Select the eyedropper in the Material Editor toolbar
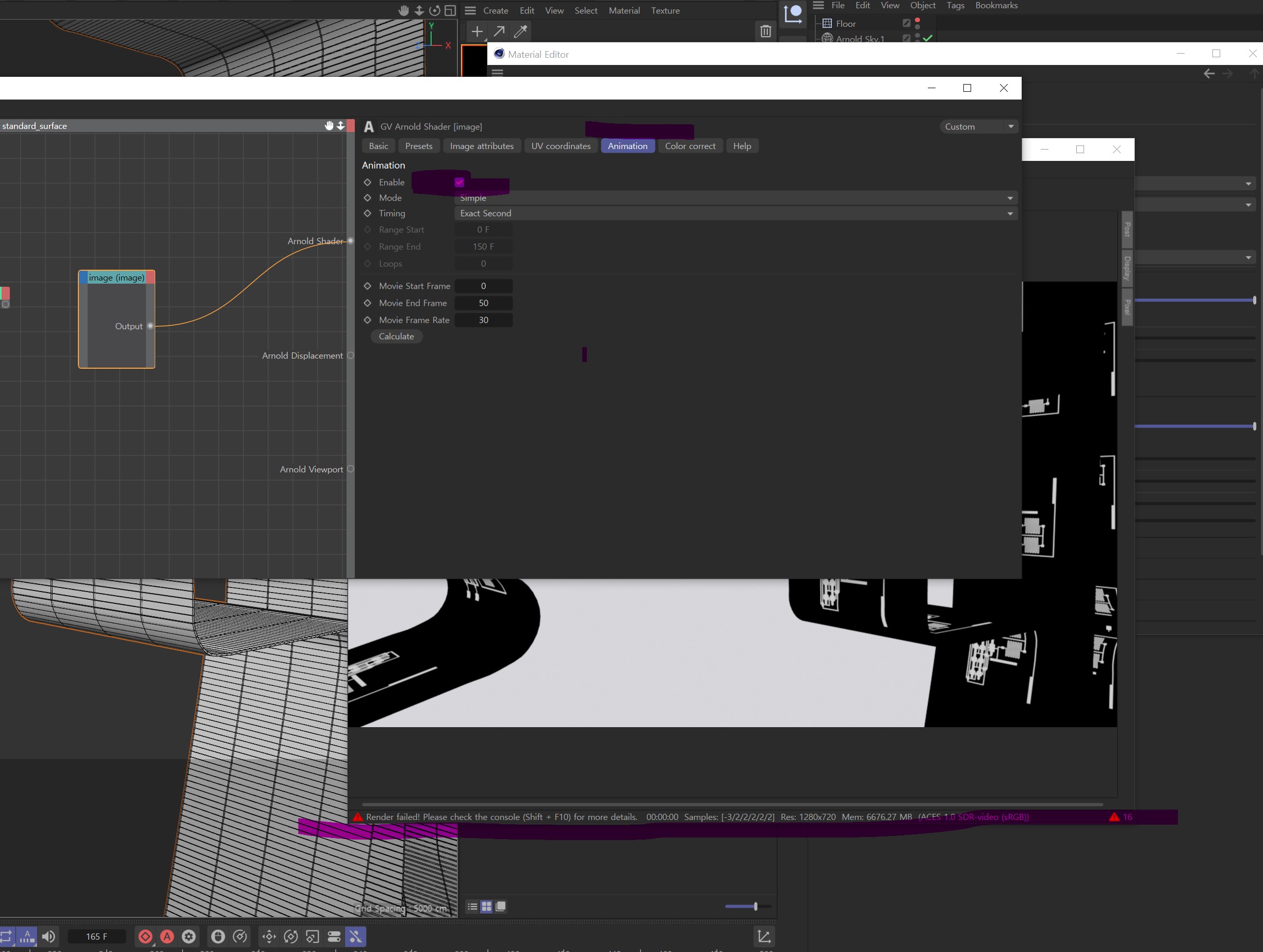 point(520,32)
